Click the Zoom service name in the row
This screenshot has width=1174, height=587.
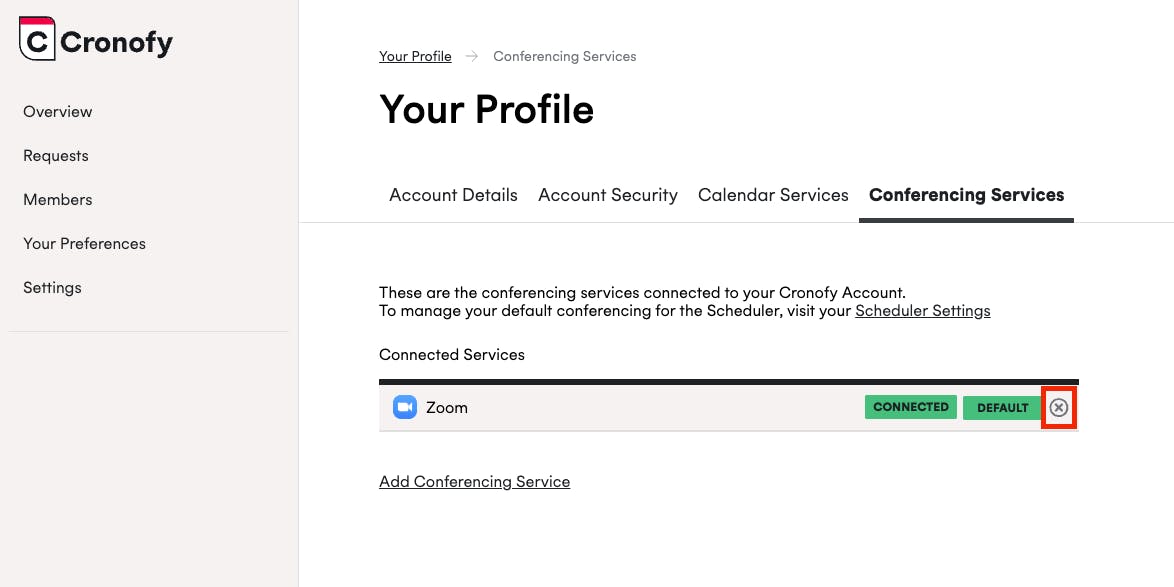[x=447, y=407]
